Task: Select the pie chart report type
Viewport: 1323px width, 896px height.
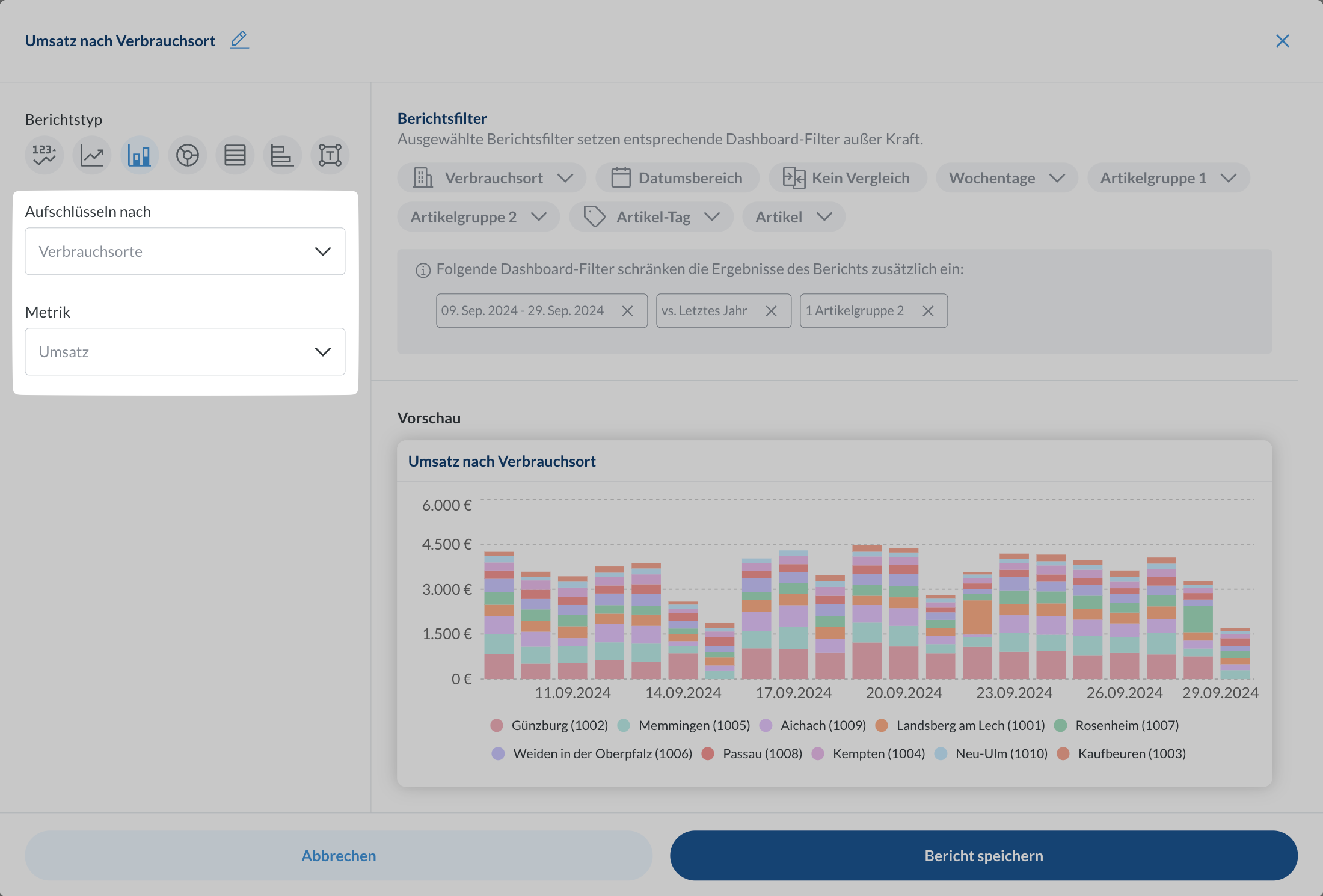Action: [x=187, y=155]
